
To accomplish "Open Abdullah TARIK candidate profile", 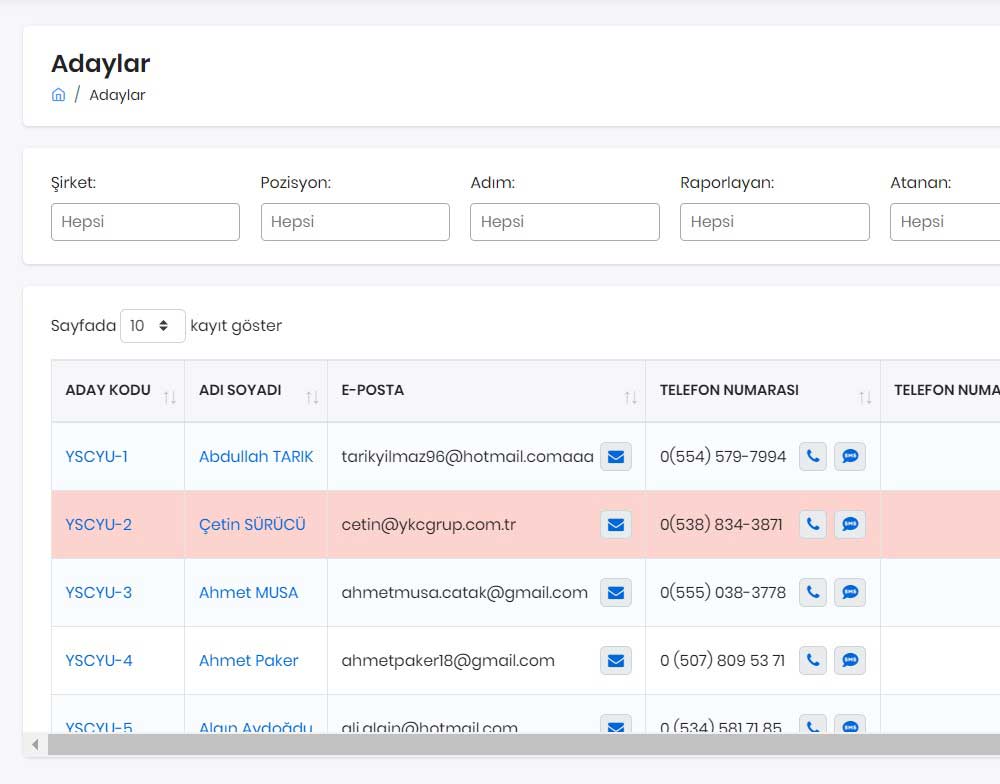I will [256, 457].
